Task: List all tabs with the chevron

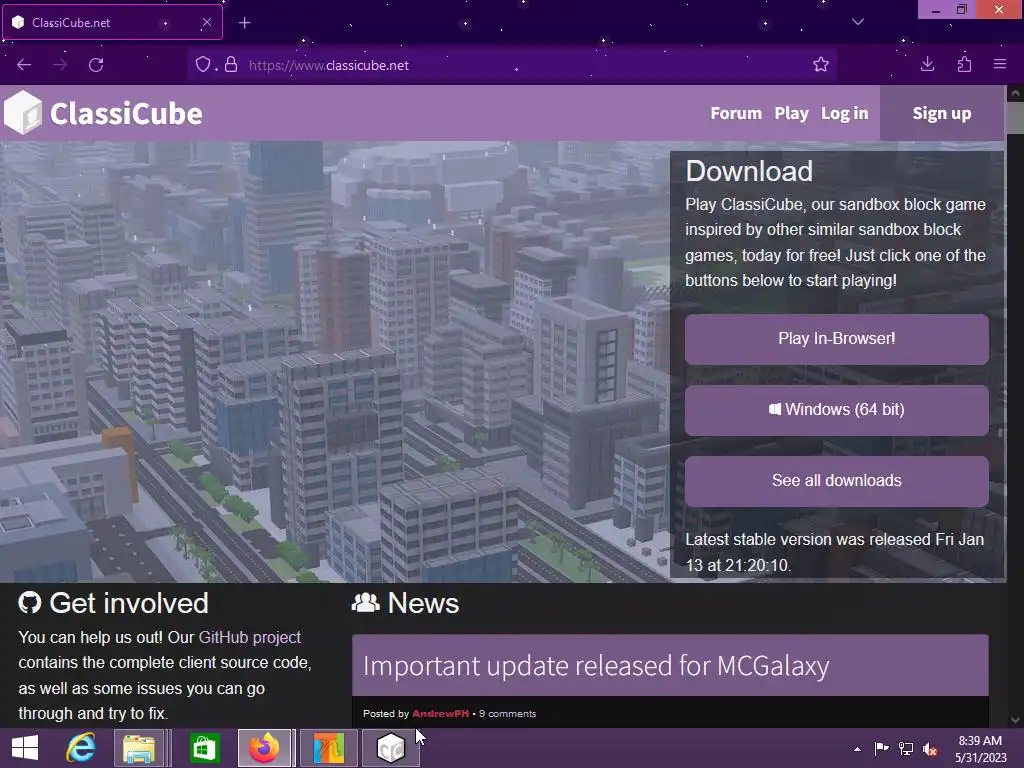Action: tap(858, 22)
